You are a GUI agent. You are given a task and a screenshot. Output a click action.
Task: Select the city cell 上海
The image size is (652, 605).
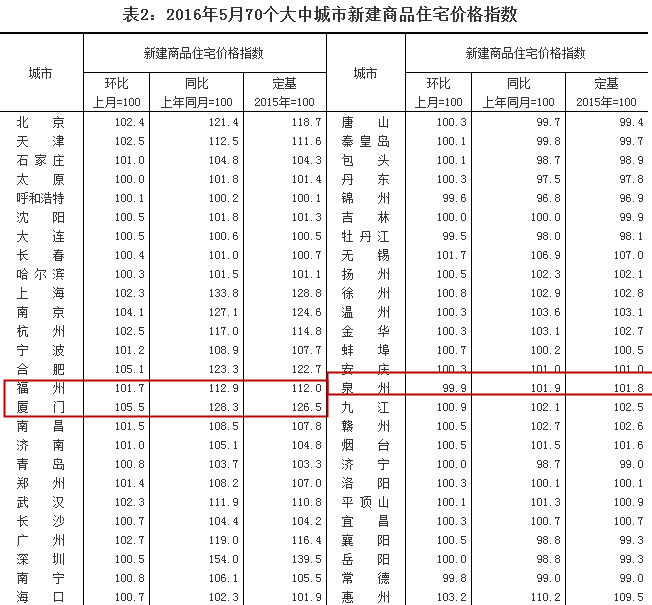coord(40,294)
